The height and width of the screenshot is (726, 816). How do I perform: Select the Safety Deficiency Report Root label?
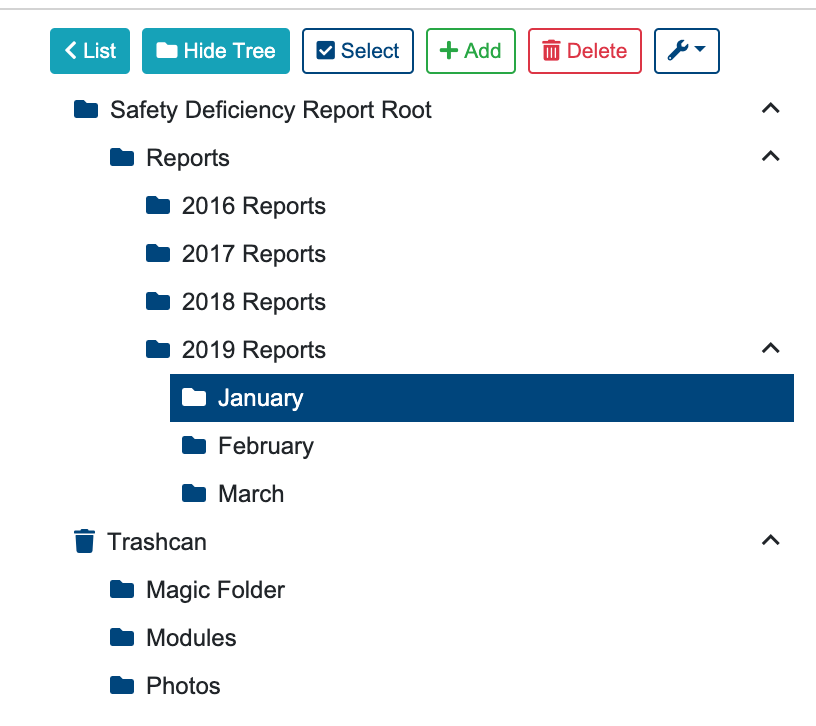(x=271, y=110)
